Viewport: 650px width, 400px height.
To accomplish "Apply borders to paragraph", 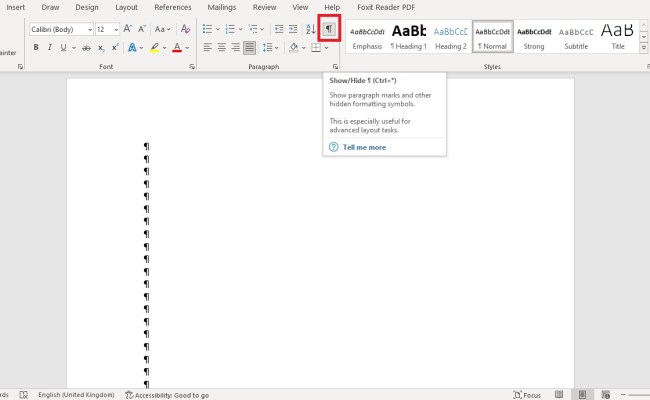I will (x=316, y=48).
